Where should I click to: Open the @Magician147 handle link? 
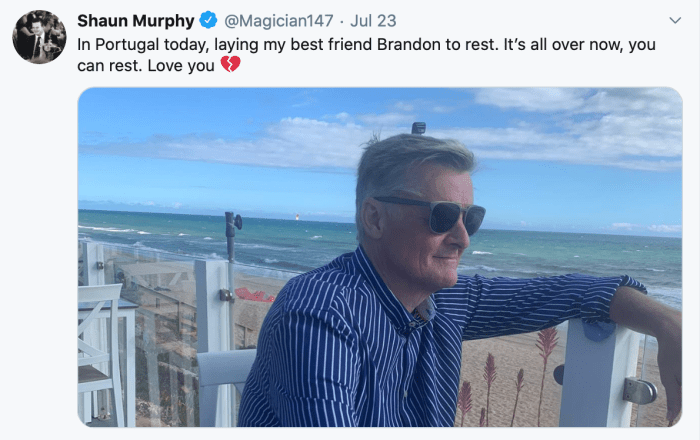point(278,21)
